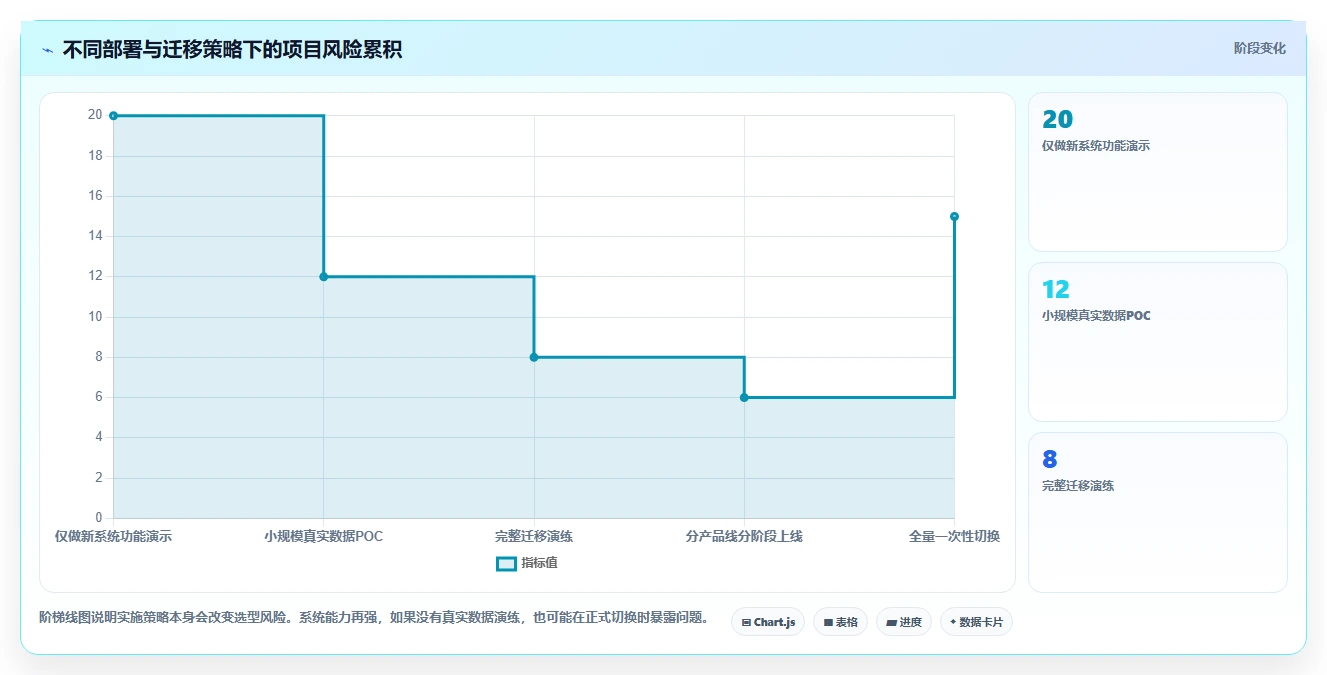The width and height of the screenshot is (1327, 675).
Task: Click data point at 仅做新系统功能演示 (value 20)
Action: [x=113, y=116]
